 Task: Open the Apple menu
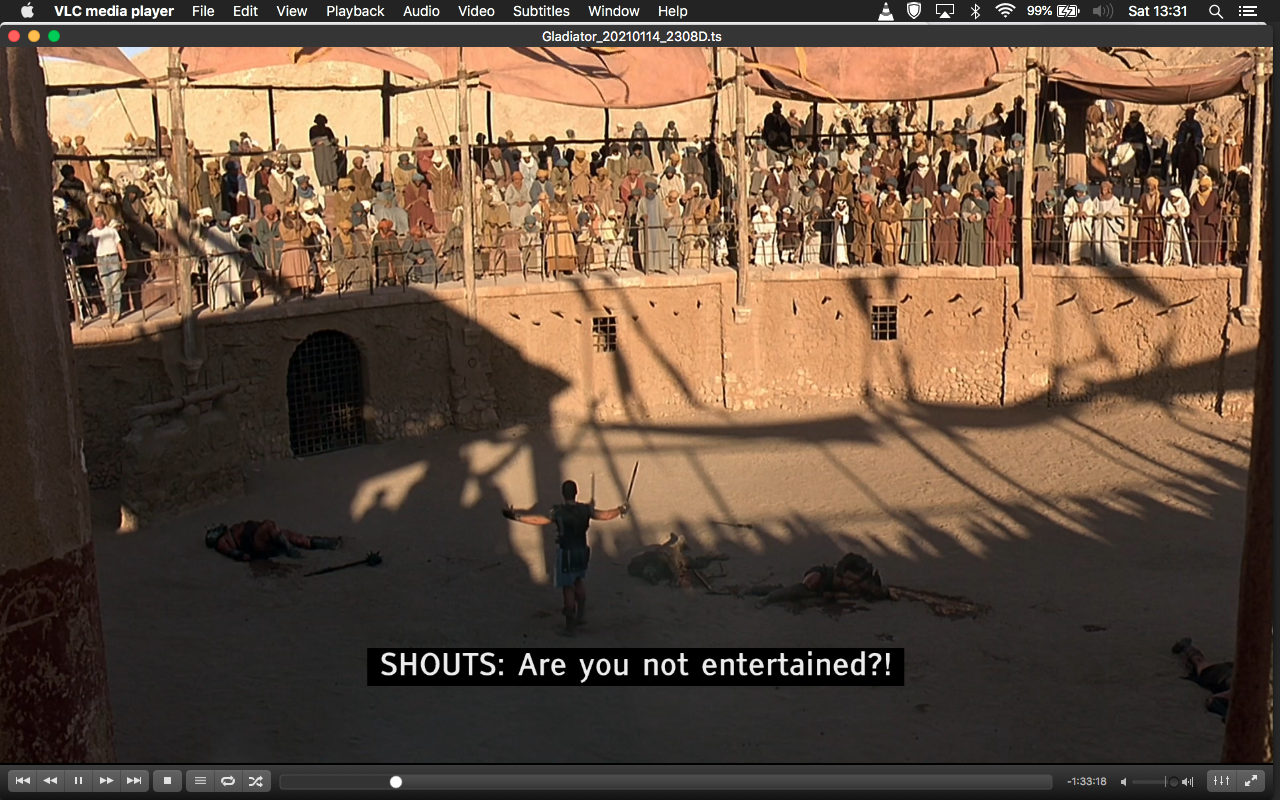click(x=27, y=11)
